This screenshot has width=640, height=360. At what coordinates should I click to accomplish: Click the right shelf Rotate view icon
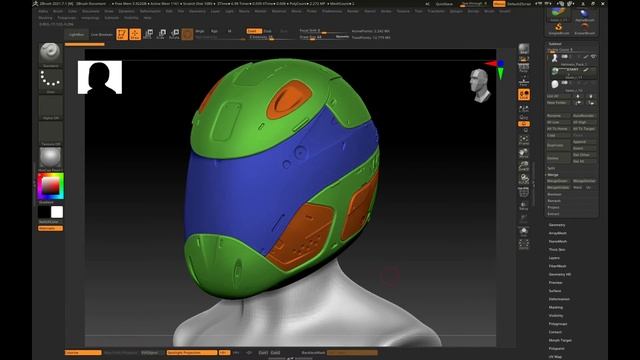coord(524,179)
